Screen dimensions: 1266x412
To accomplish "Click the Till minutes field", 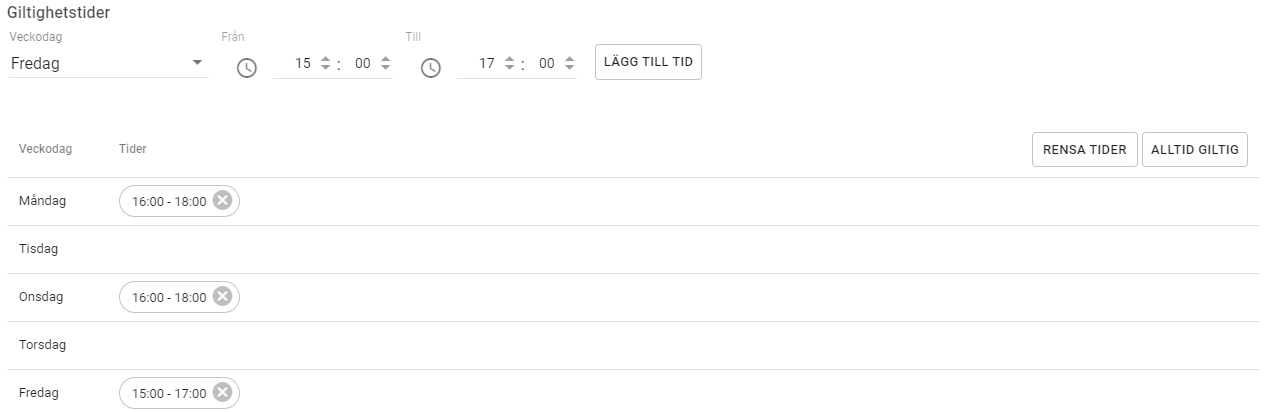I will pyautogui.click(x=546, y=64).
